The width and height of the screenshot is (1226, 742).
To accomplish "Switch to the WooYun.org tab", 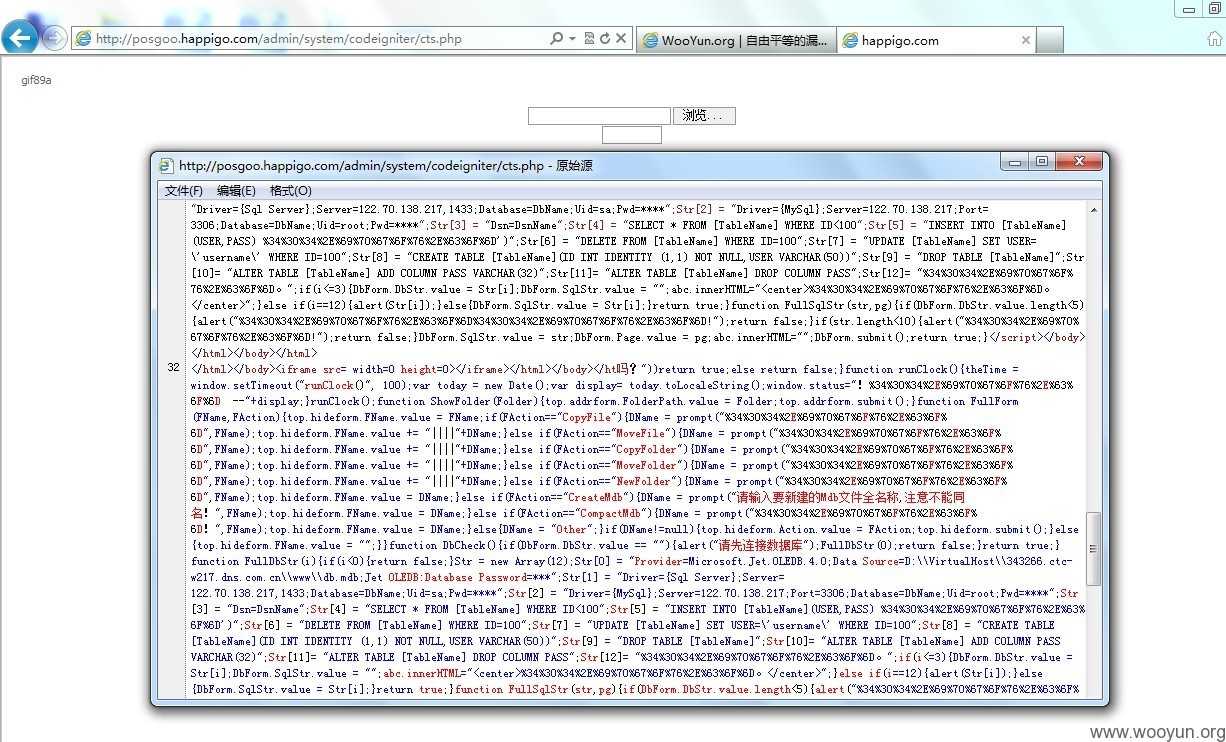I will tap(735, 40).
